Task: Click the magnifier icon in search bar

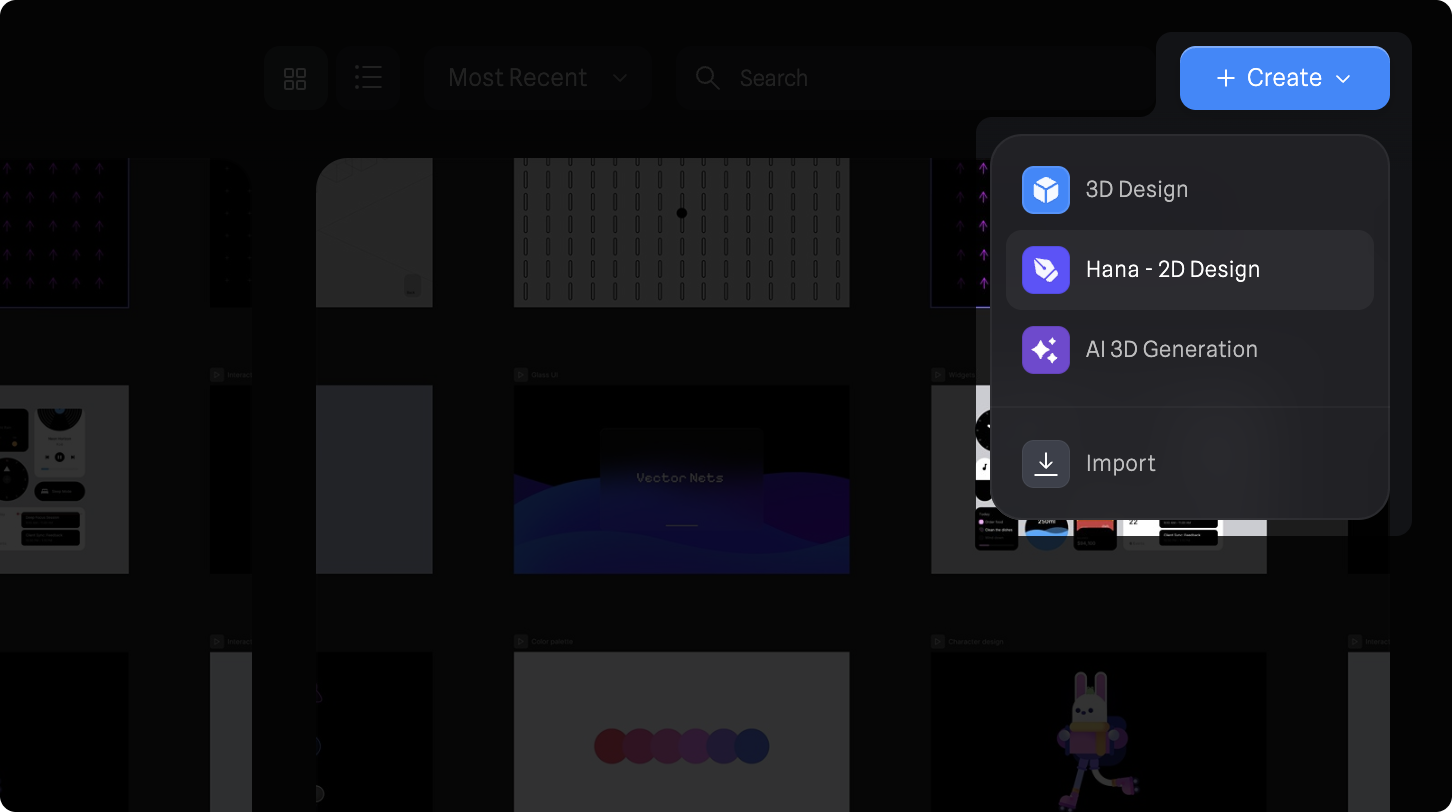Action: point(707,78)
